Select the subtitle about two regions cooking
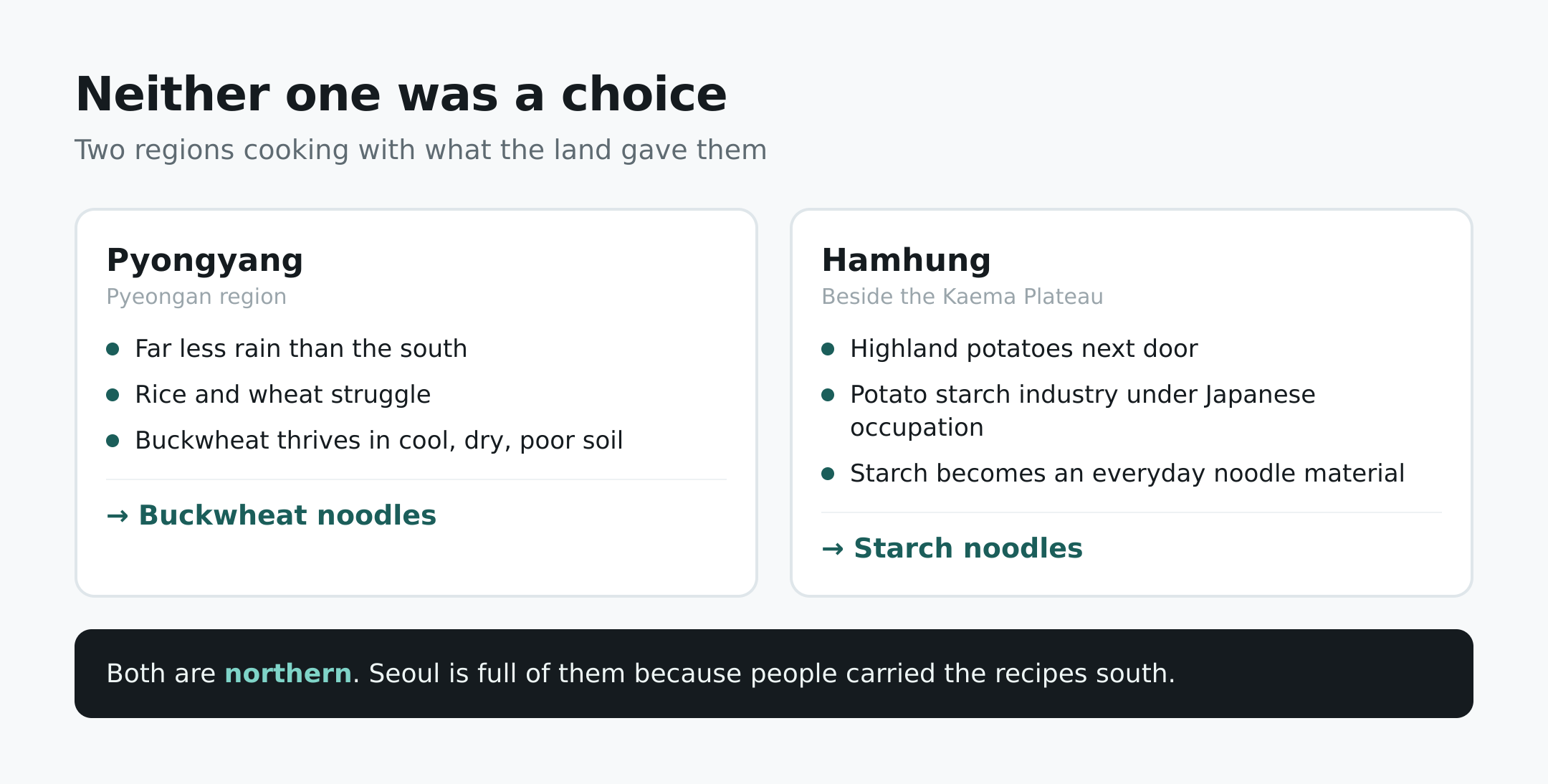This screenshot has width=1548, height=784. click(421, 150)
